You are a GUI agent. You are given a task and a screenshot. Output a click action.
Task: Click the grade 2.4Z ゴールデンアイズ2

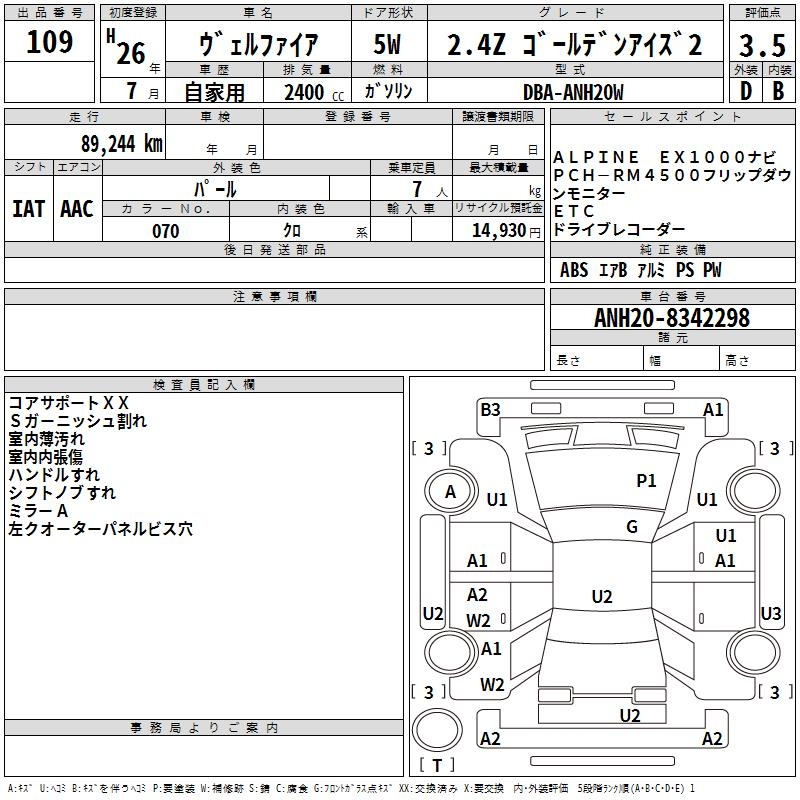click(574, 44)
